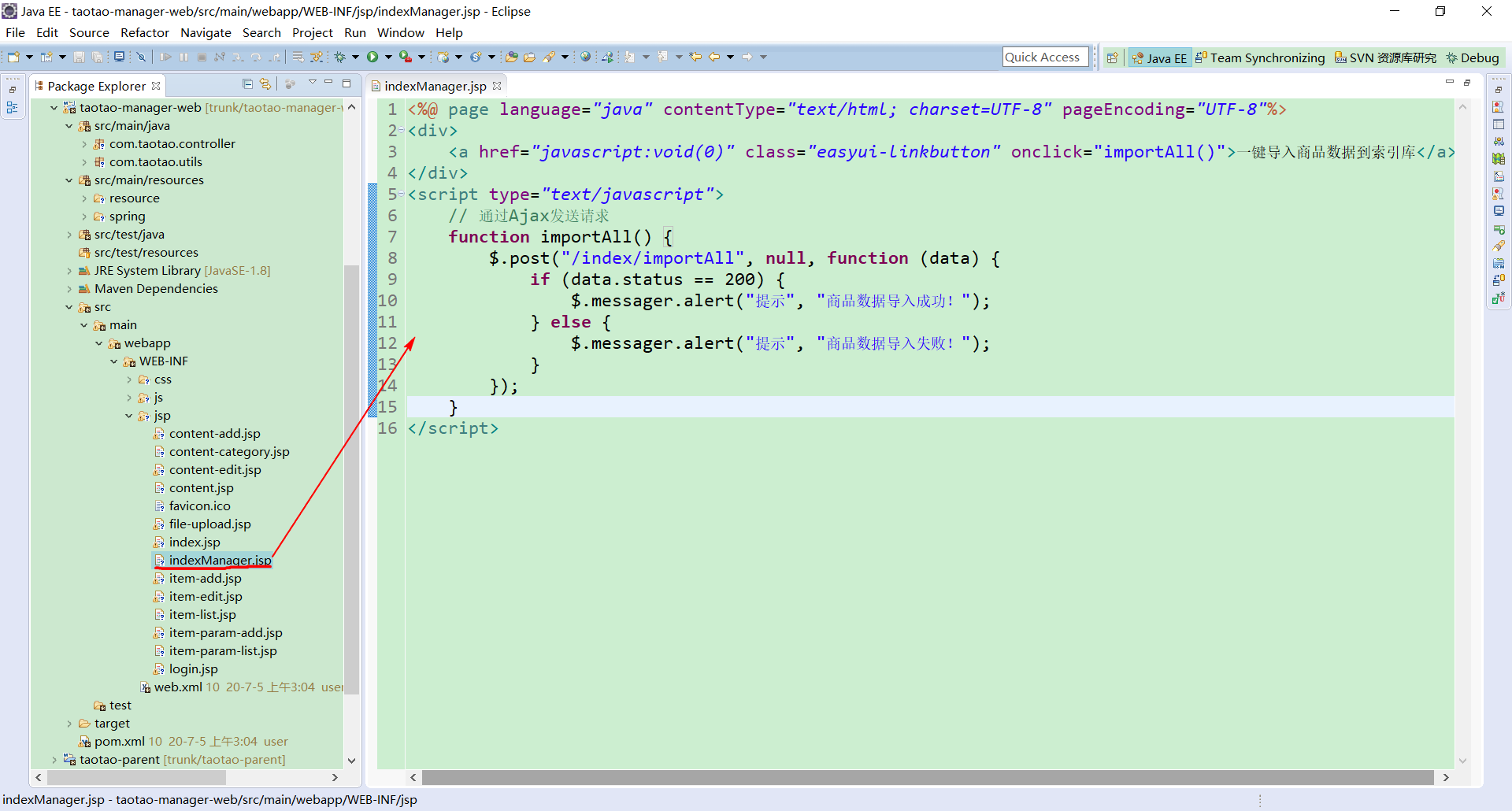
Task: Click the Terminate stop icon
Action: click(x=202, y=57)
